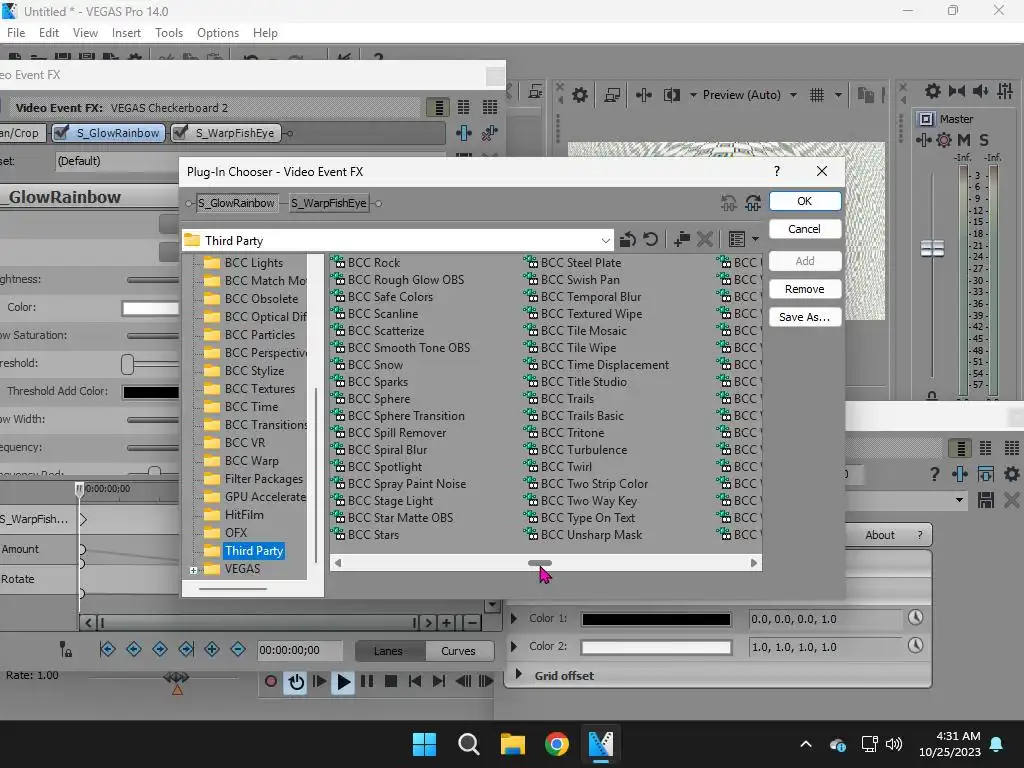Toggle Video Preview on external monitor
This screenshot has height=768, width=1024.
[x=612, y=95]
